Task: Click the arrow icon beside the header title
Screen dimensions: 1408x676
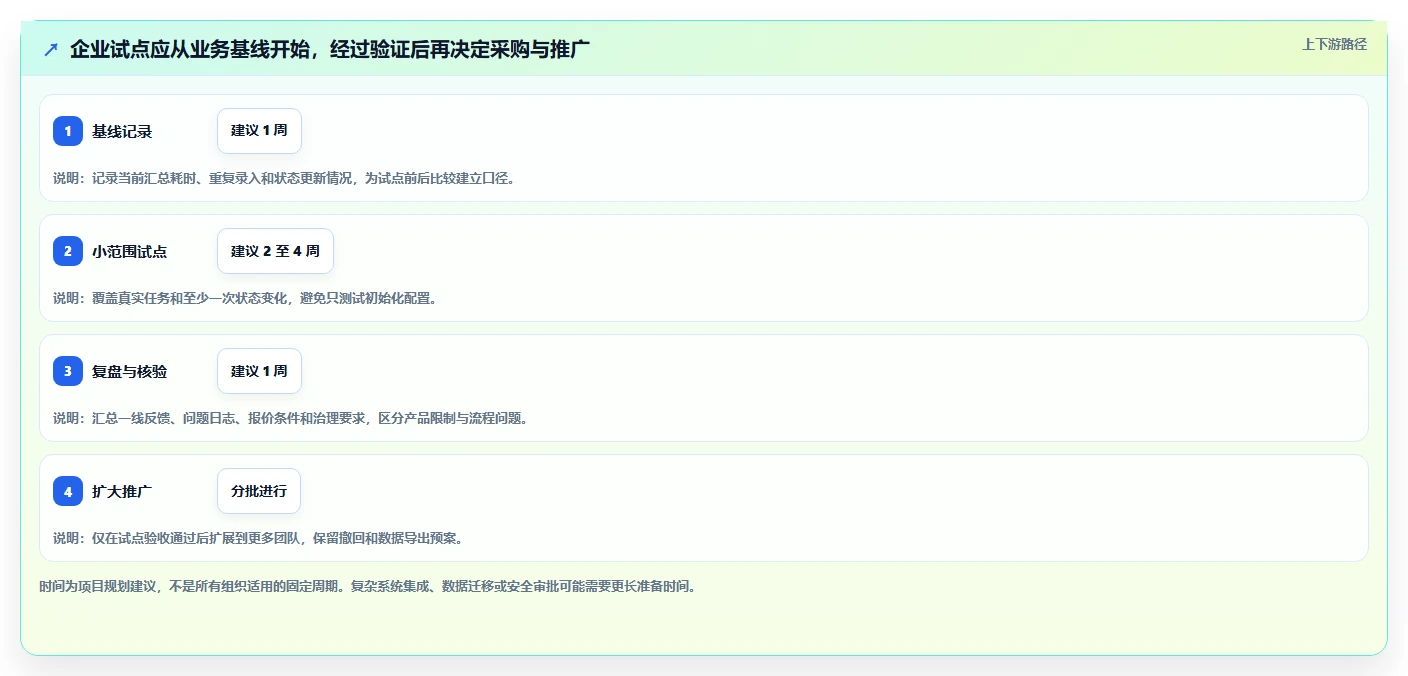Action: [51, 49]
